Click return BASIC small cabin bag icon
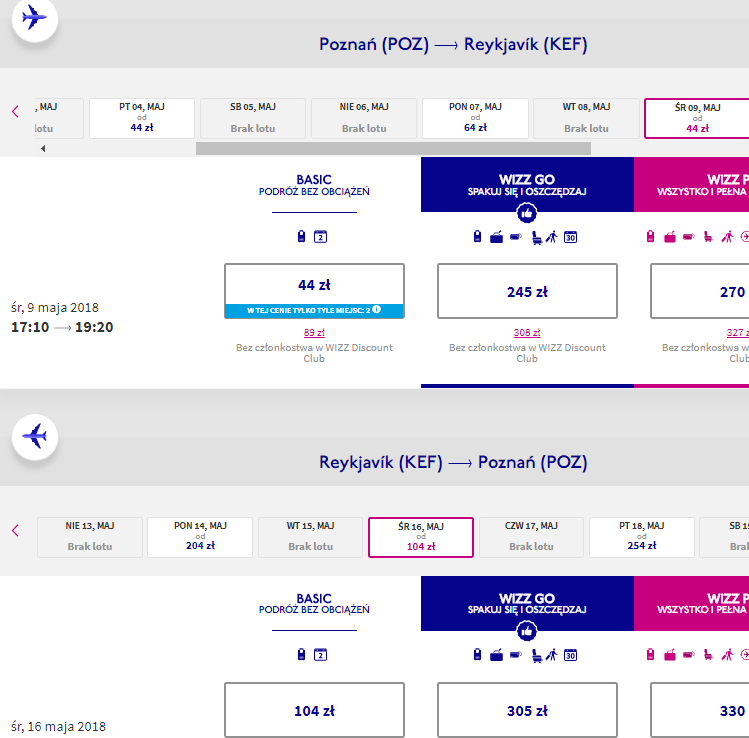 301,654
